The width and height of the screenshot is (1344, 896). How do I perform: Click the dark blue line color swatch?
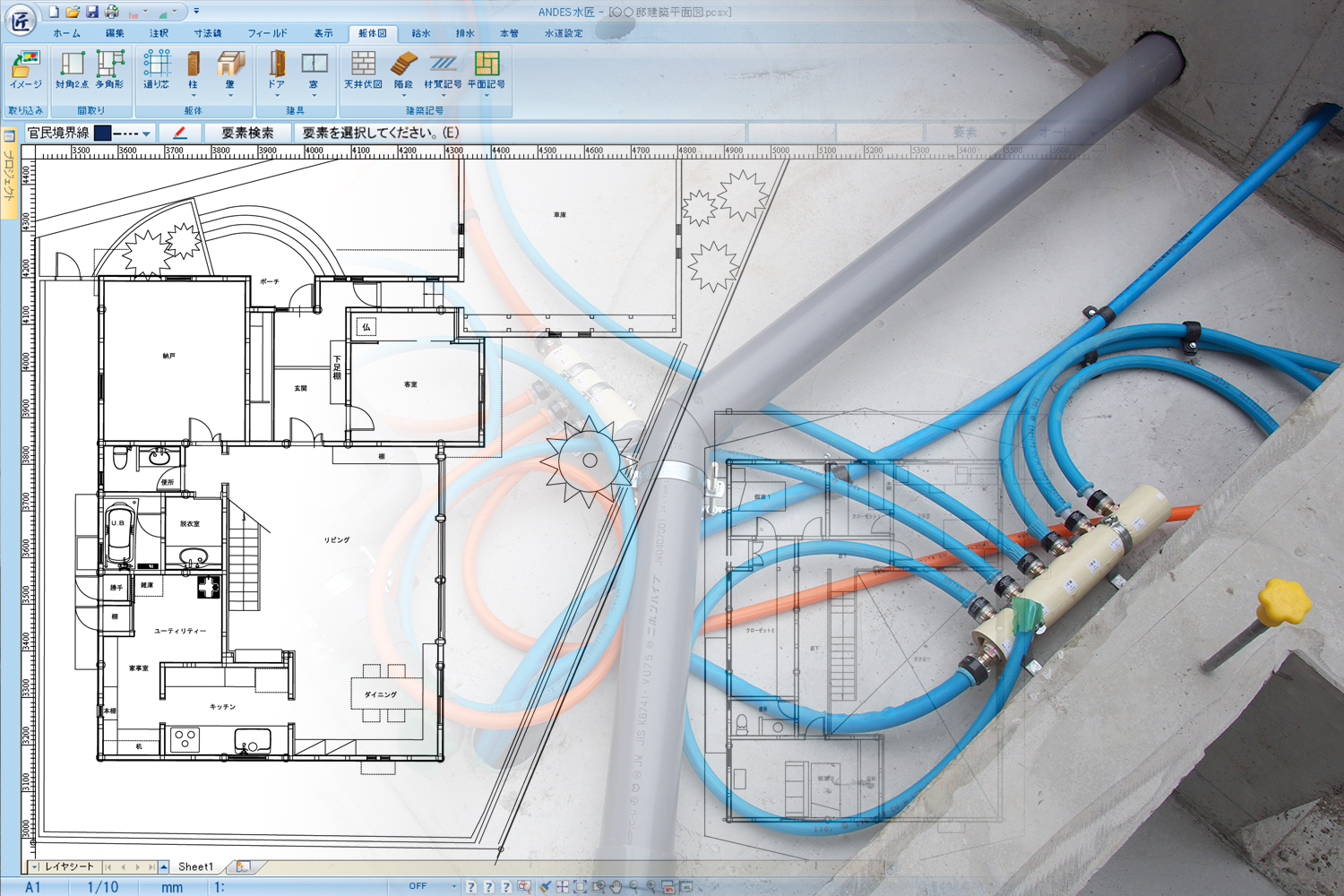coord(103,133)
